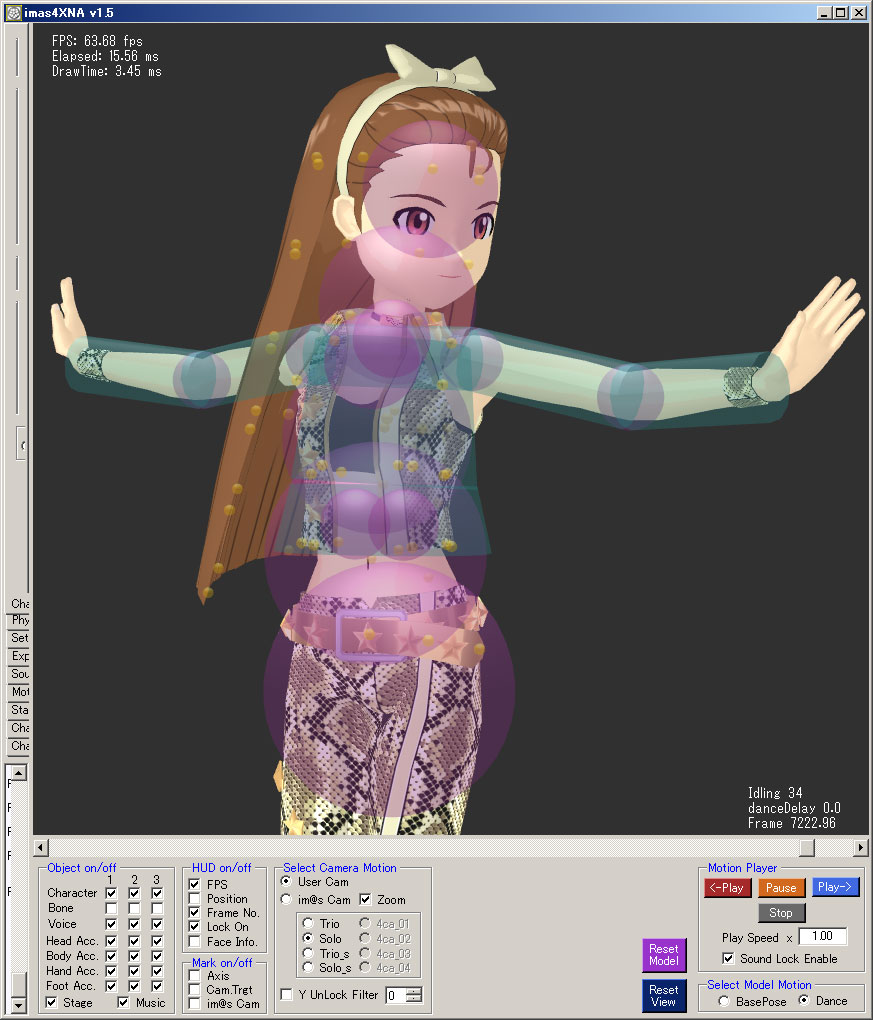Toggle the Foot Acc. checkbox for column 1
This screenshot has height=1020, width=873.
[x=111, y=986]
